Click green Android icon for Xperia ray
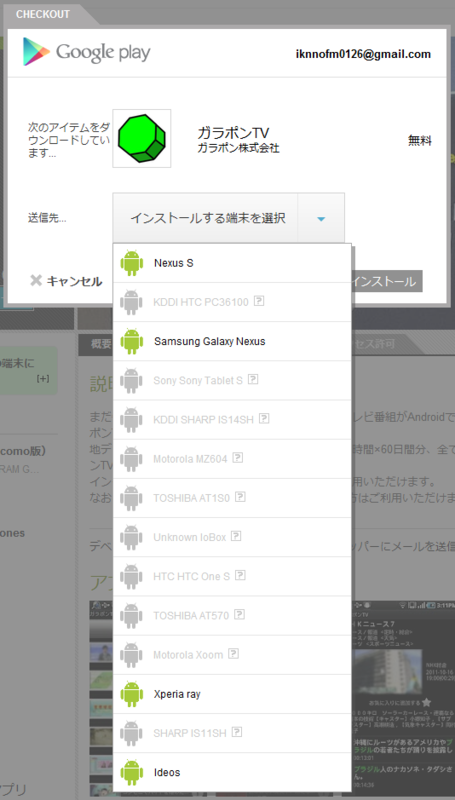This screenshot has height=800, width=455. [132, 694]
